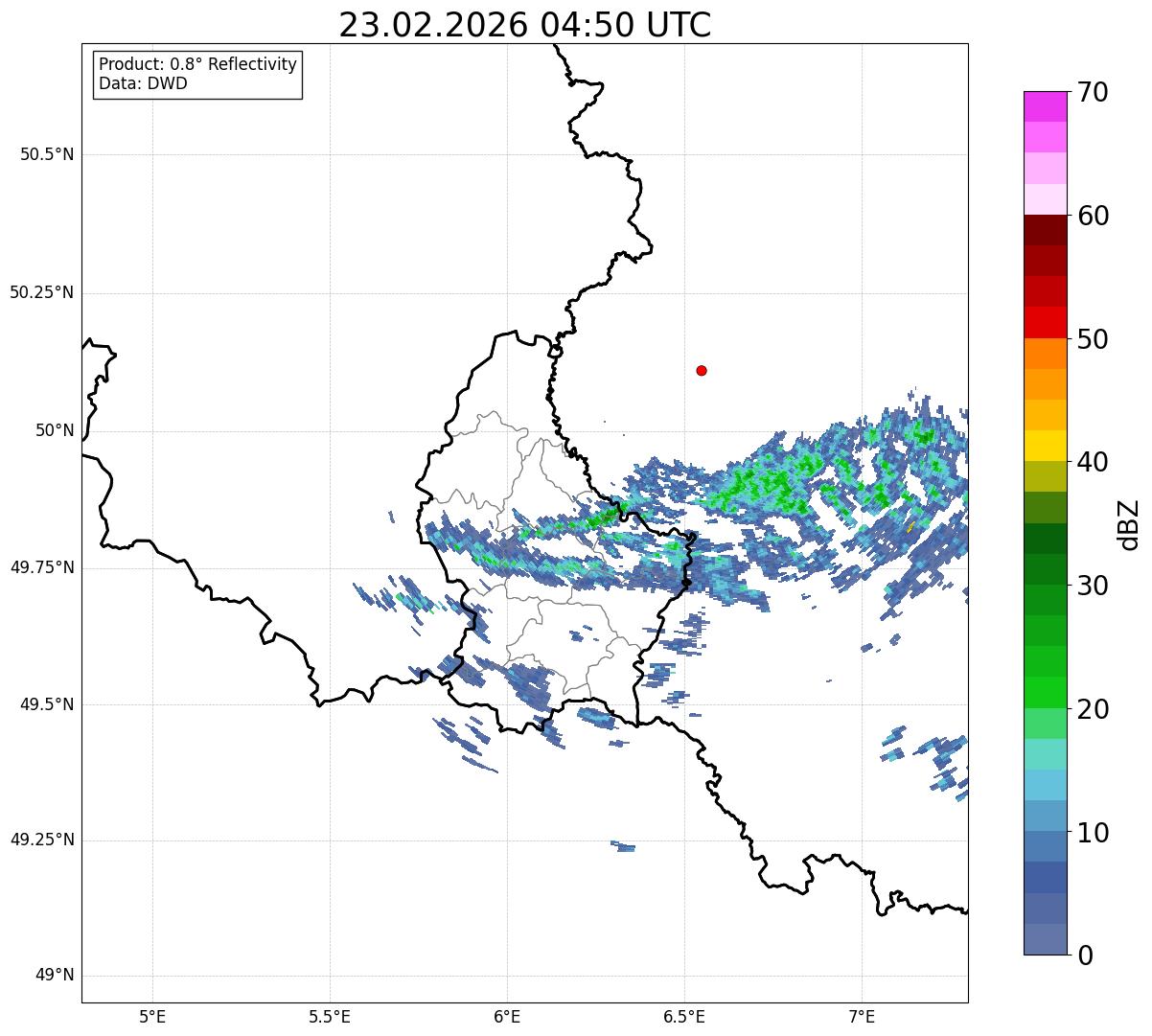Click the 49°N latitude label
The width and height of the screenshot is (1152, 1036).
[55, 975]
